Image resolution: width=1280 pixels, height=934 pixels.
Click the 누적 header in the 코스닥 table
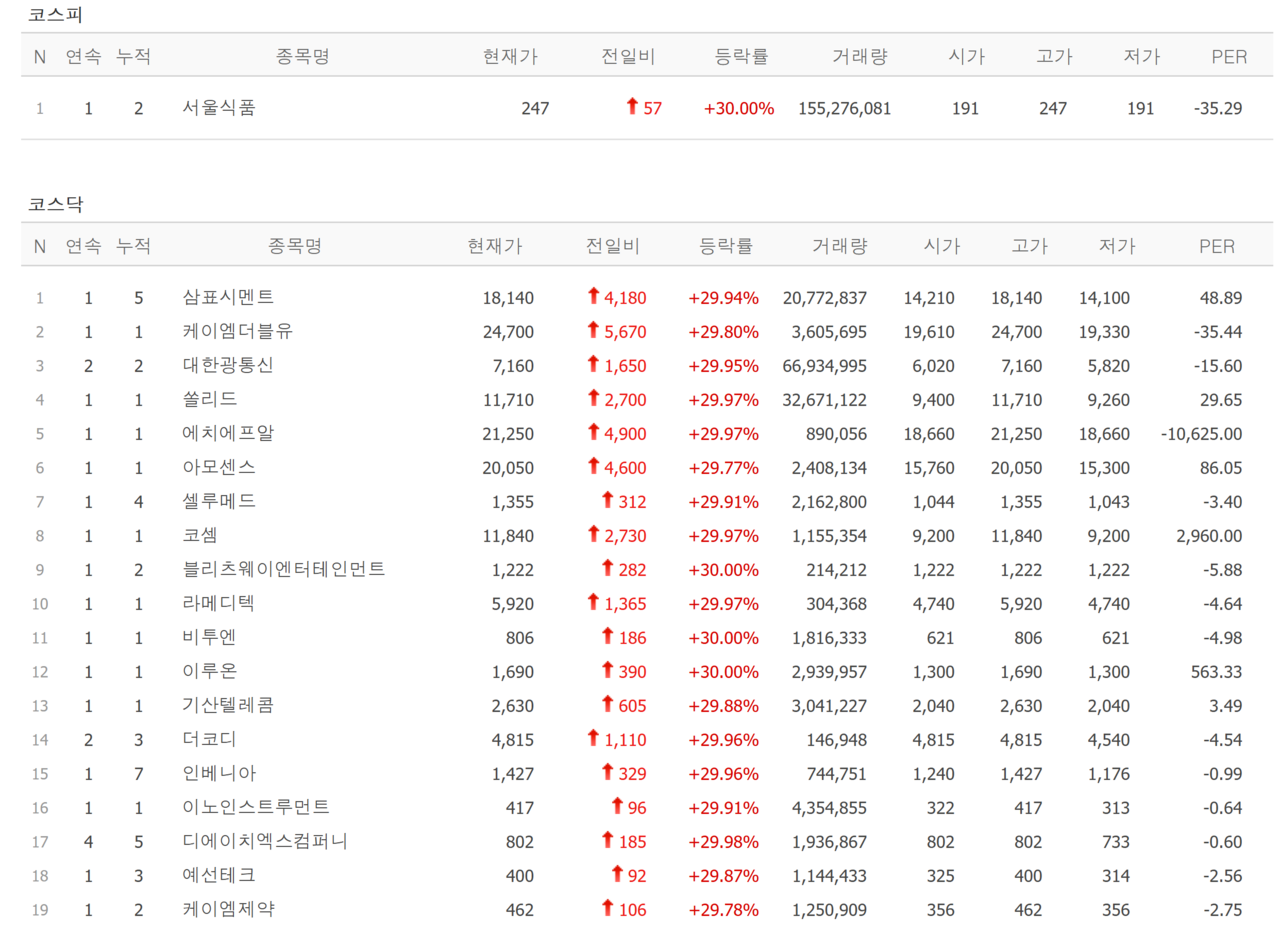click(133, 246)
